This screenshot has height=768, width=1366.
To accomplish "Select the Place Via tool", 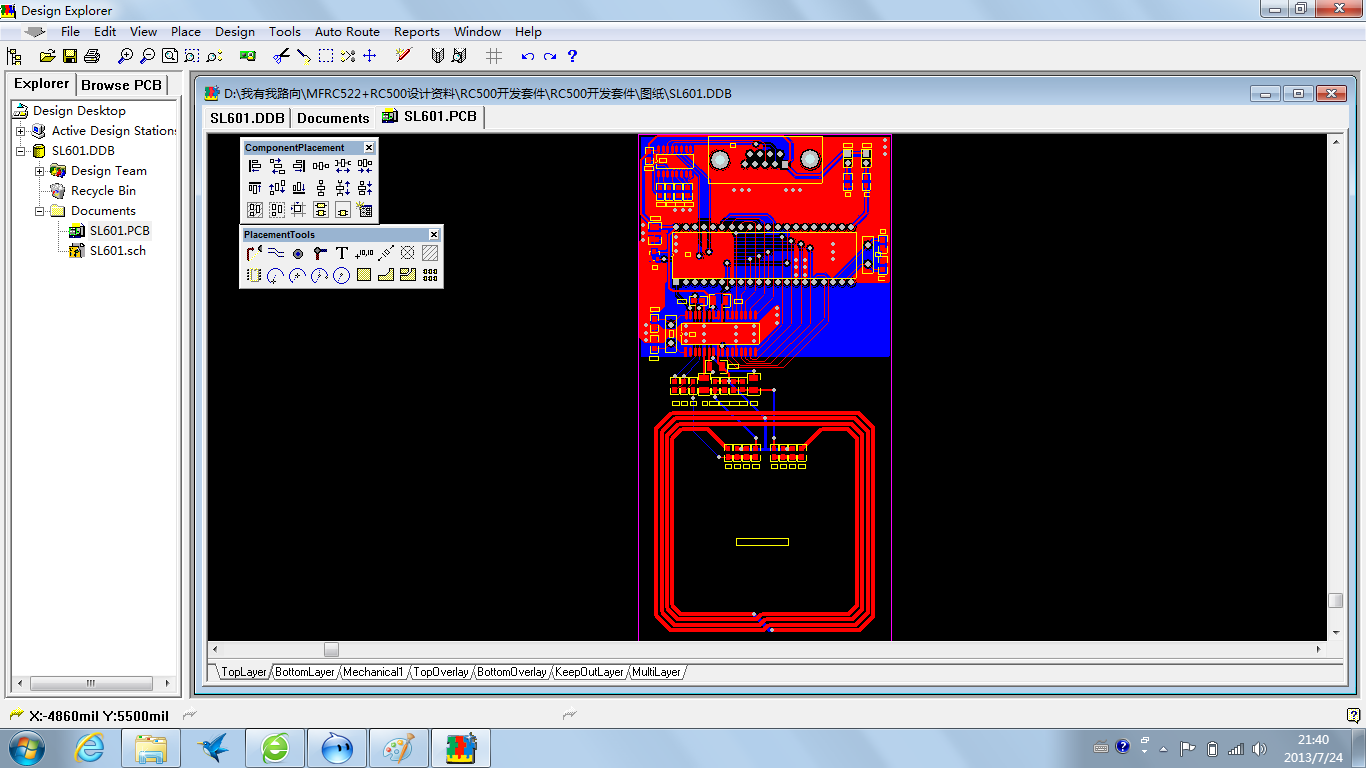I will coord(298,253).
